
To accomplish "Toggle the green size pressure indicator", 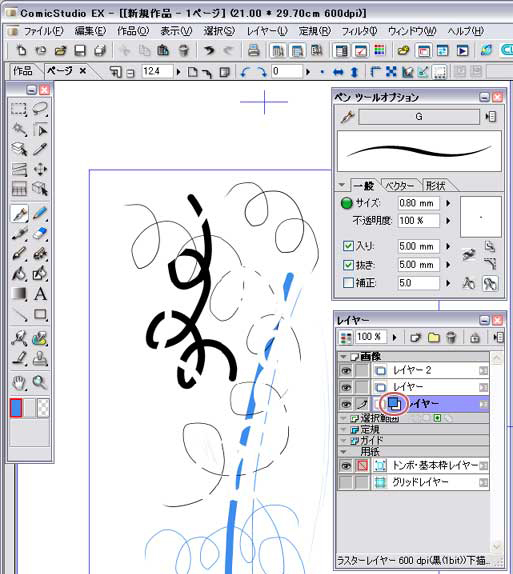I will tap(346, 203).
